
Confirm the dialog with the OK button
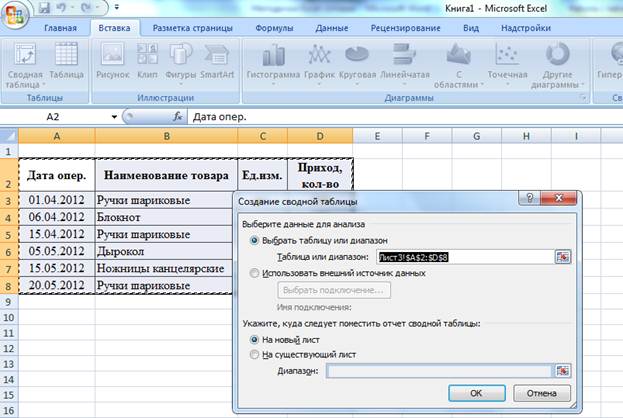[x=476, y=393]
